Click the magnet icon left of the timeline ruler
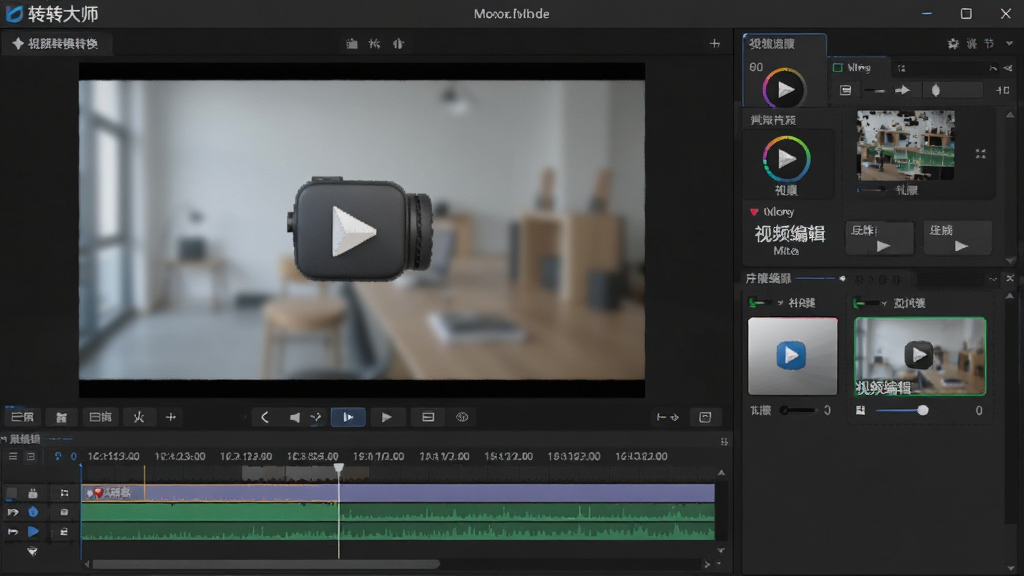Viewport: 1024px width, 576px height. [x=57, y=456]
